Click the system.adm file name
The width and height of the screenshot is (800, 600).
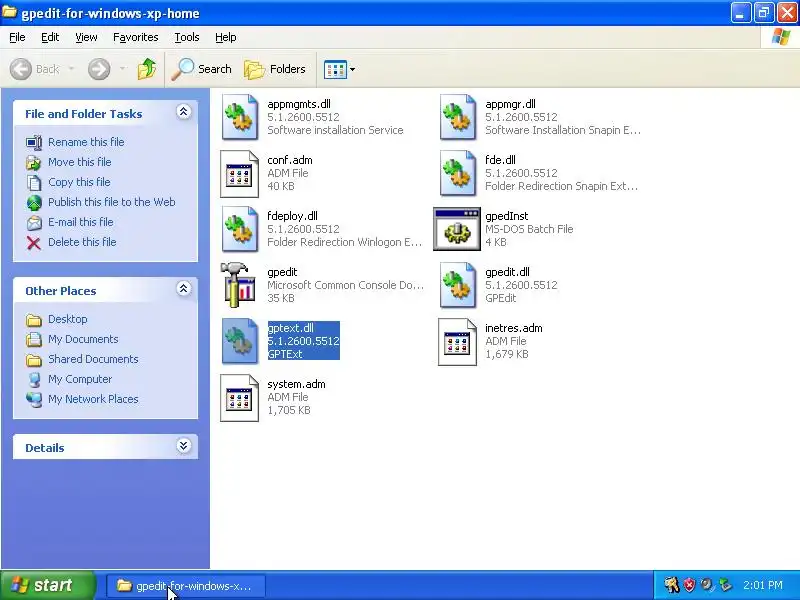coord(296,384)
